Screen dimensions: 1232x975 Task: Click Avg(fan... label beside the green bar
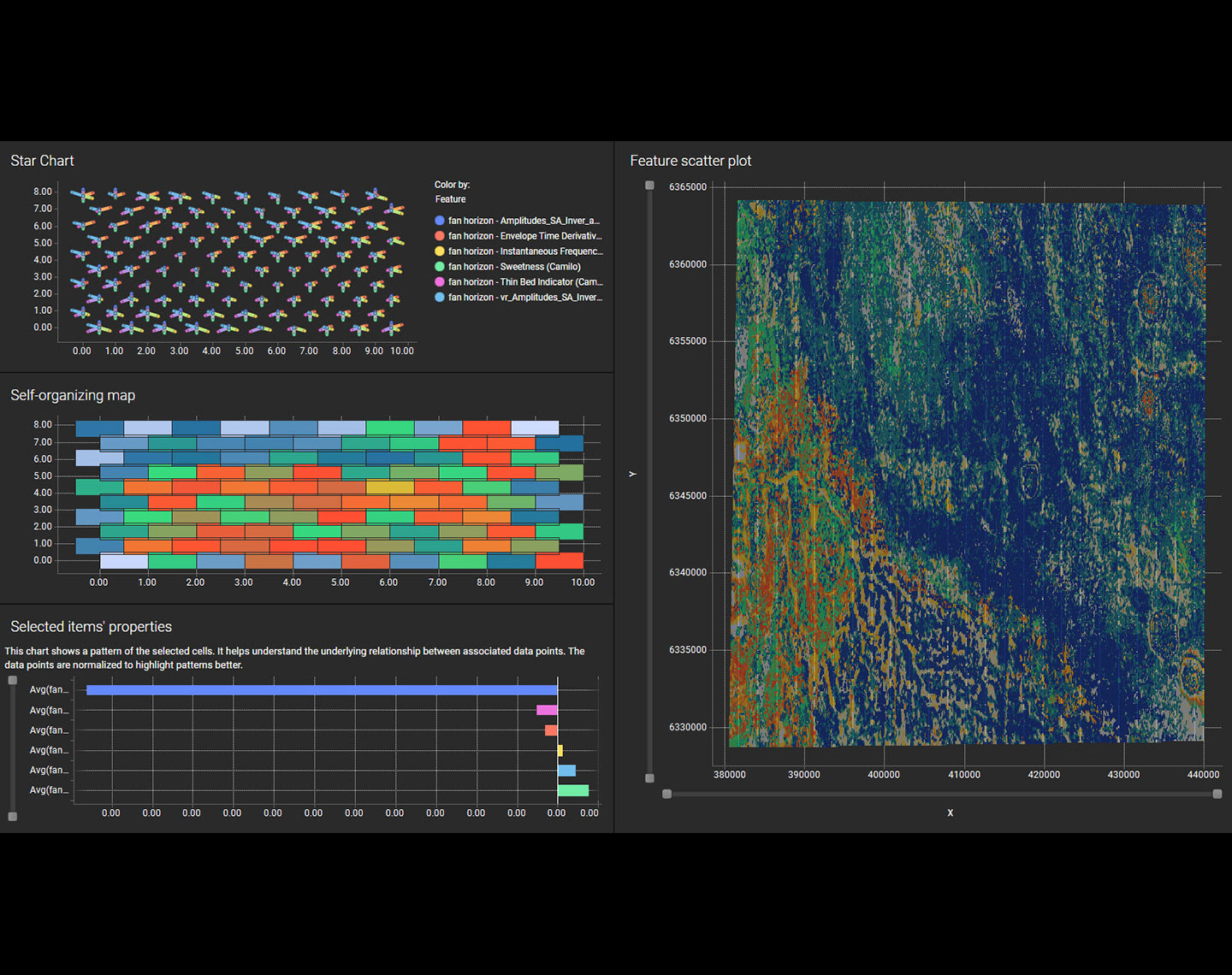pyautogui.click(x=49, y=790)
